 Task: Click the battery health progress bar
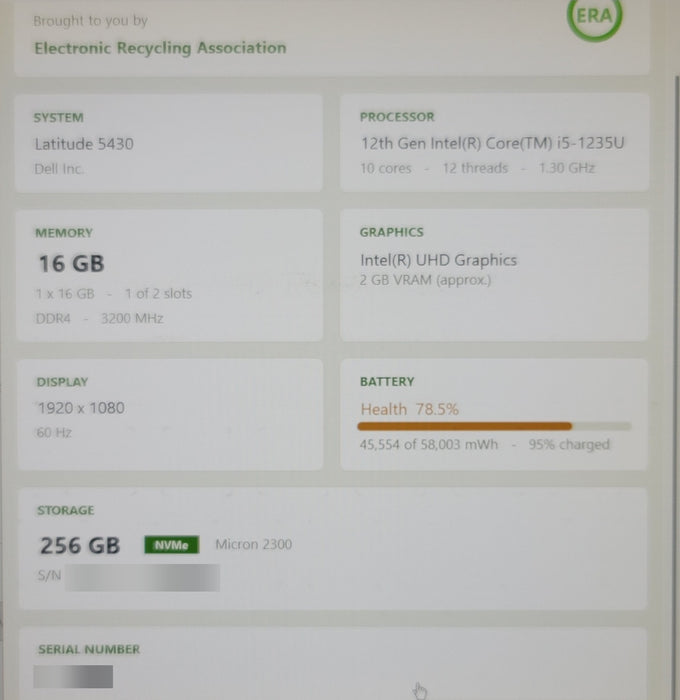tap(494, 426)
